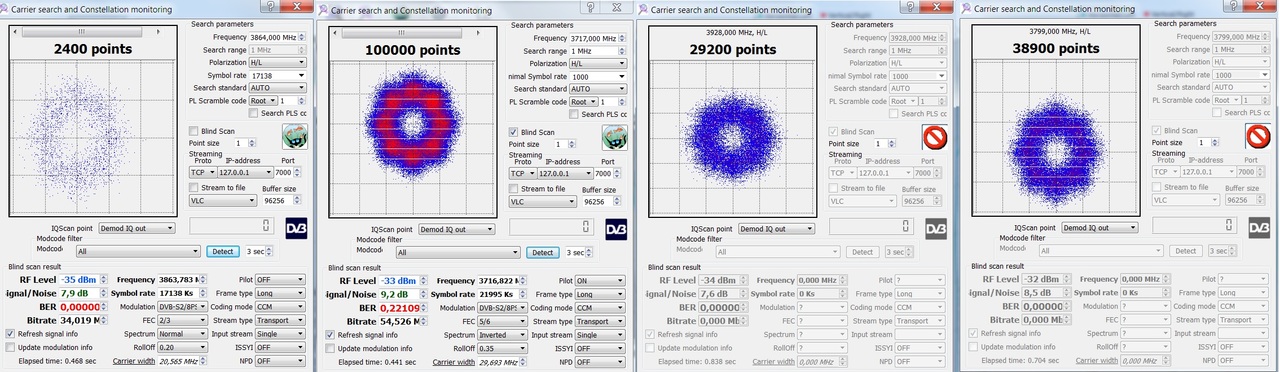Stop scan with red icon in 3928 MHz window
The height and width of the screenshot is (372, 1280).
tap(935, 137)
